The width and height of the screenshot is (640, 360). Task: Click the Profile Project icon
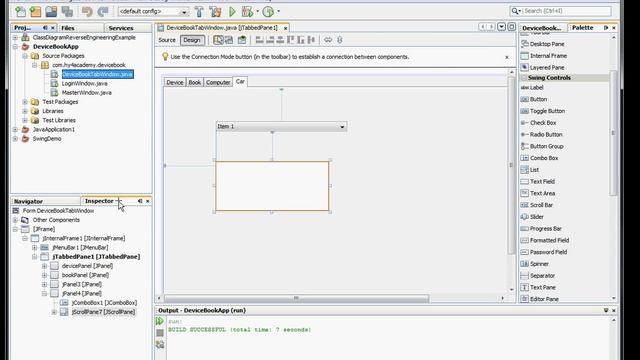pyautogui.click(x=268, y=11)
